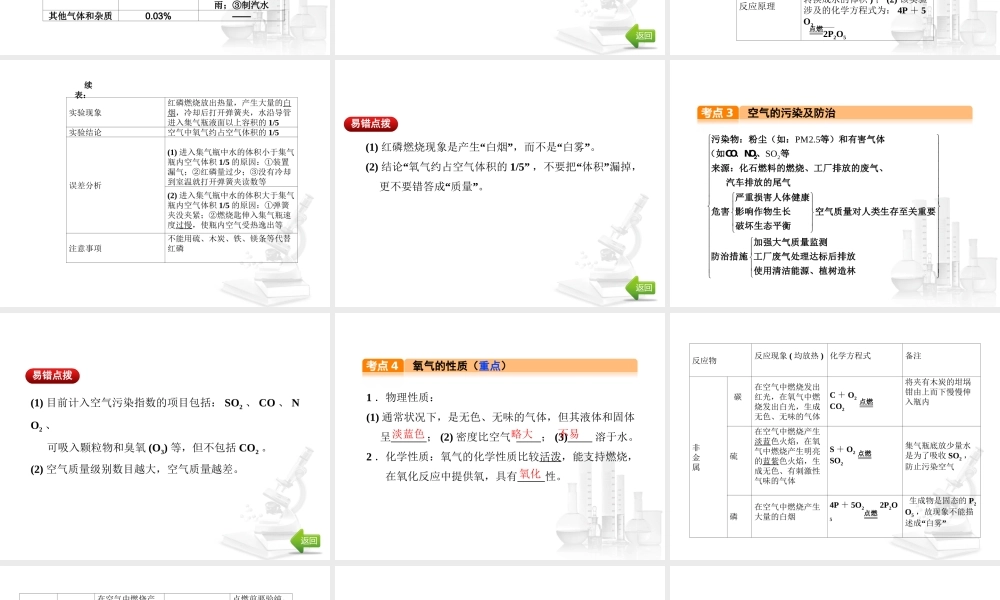Viewport: 1000px width, 600px height.
Task: Click the red answer 氧化
Action: (529, 474)
